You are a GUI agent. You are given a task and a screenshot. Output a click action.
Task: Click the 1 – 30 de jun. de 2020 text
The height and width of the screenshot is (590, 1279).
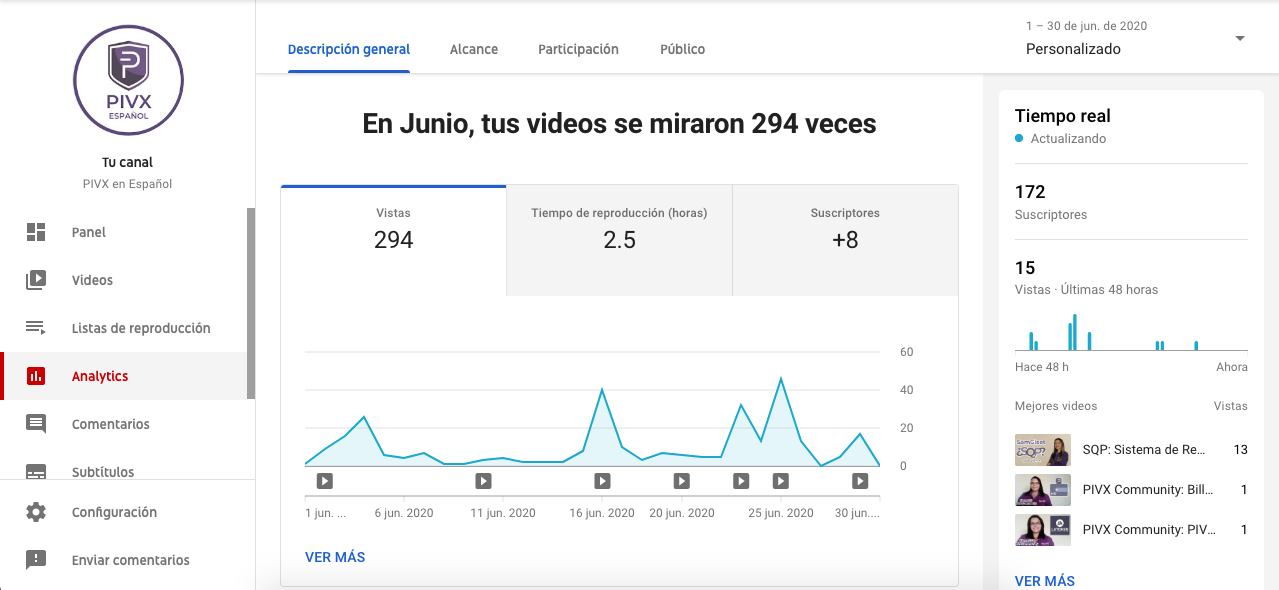[1086, 26]
